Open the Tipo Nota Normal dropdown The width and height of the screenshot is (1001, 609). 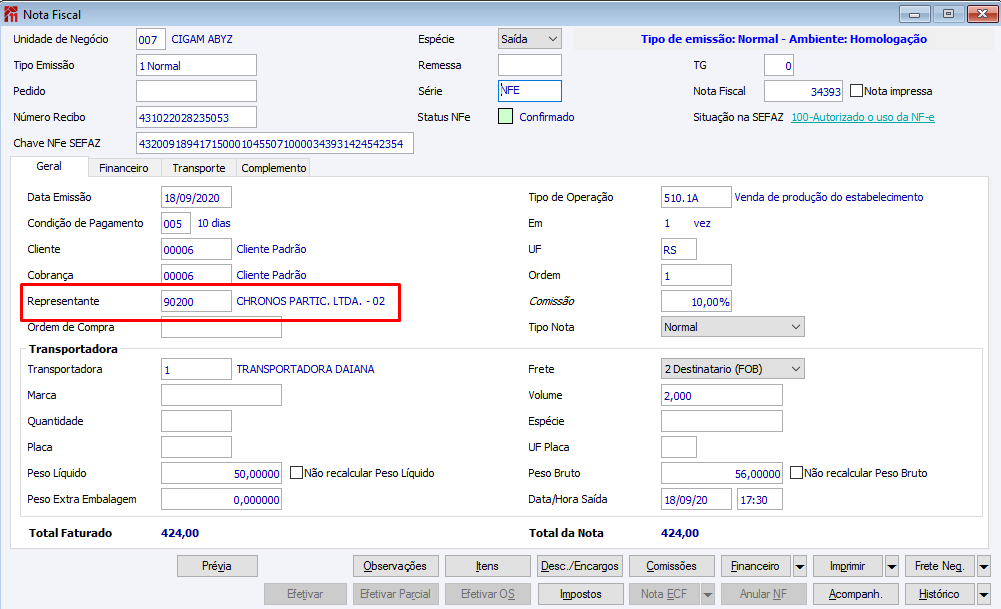(x=732, y=327)
